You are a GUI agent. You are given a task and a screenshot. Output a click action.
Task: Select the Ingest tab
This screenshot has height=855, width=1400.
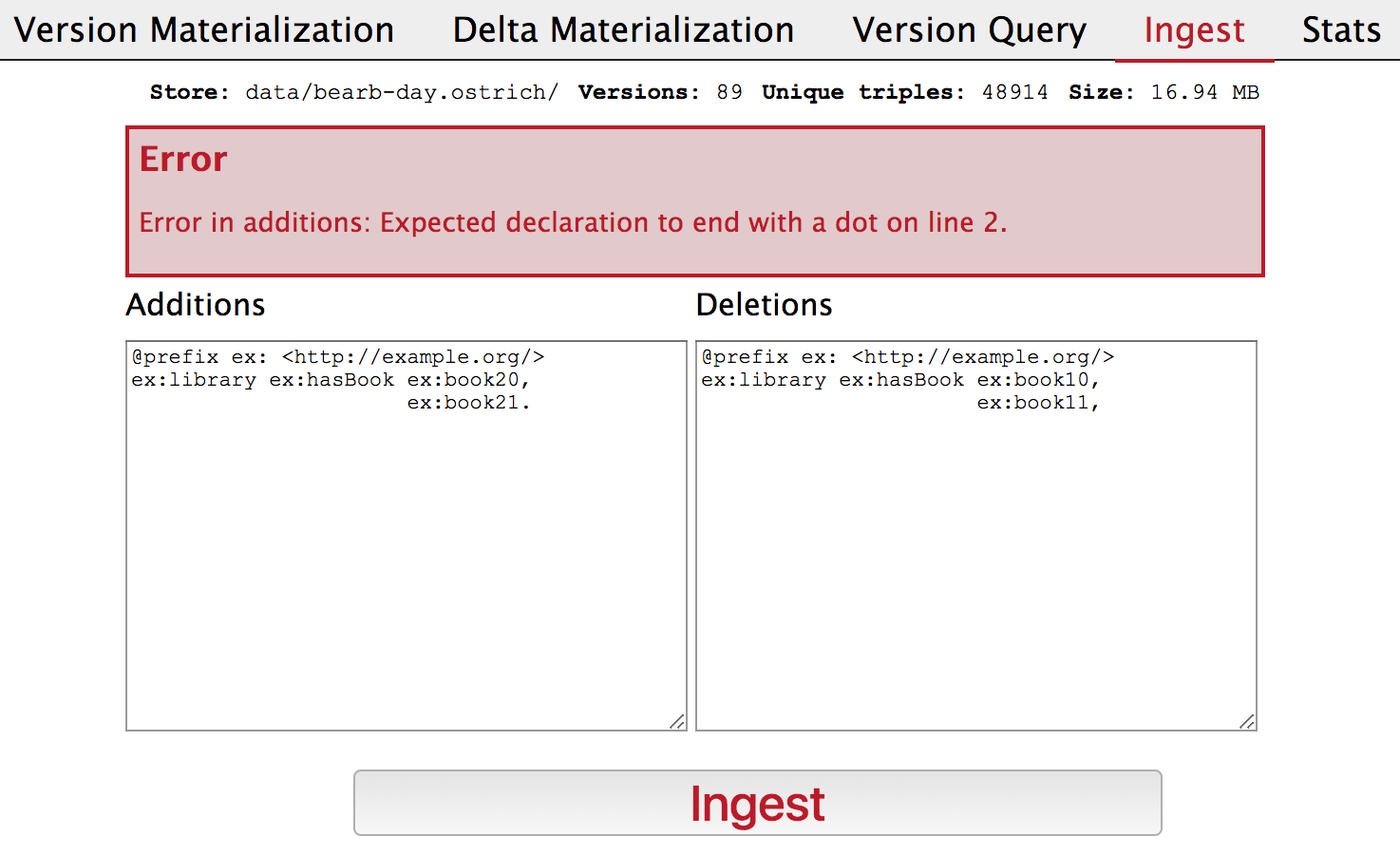click(x=1194, y=30)
